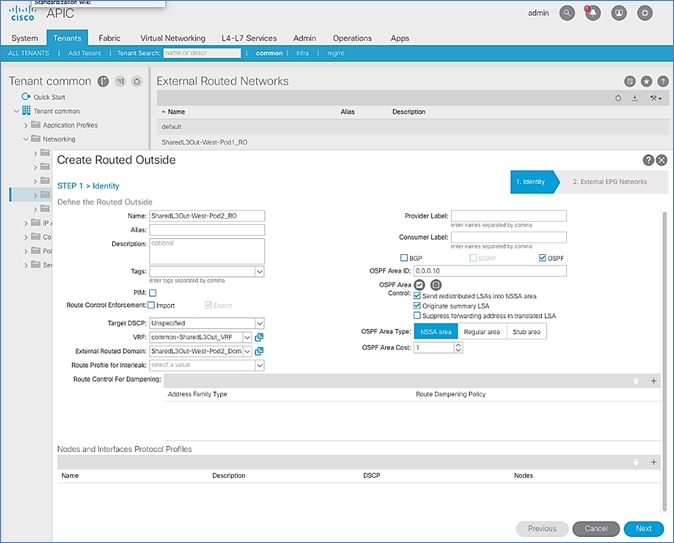
Task: Download the External Routed Networks table
Action: (x=635, y=98)
